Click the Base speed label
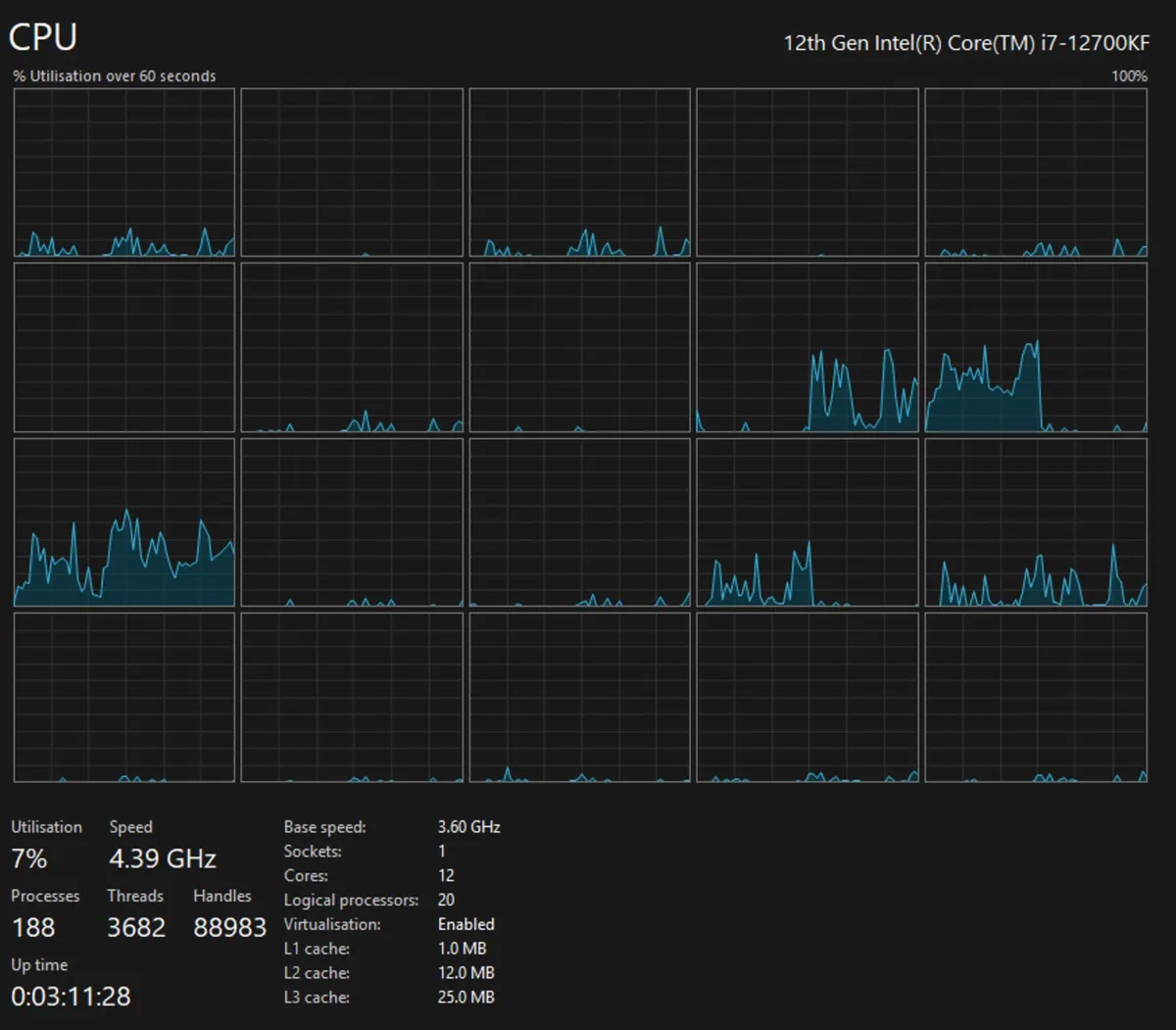Viewport: 1176px width, 1030px height. tap(325, 827)
